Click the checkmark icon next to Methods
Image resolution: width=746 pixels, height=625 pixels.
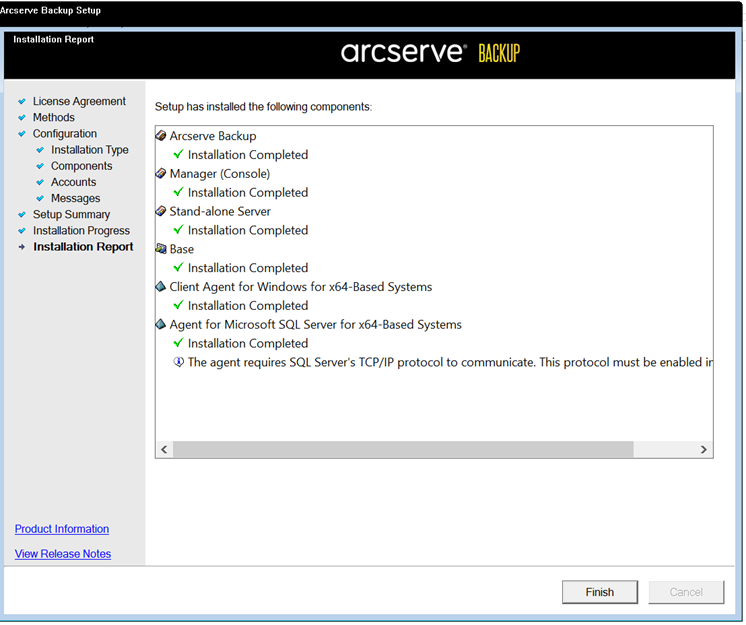(x=22, y=117)
